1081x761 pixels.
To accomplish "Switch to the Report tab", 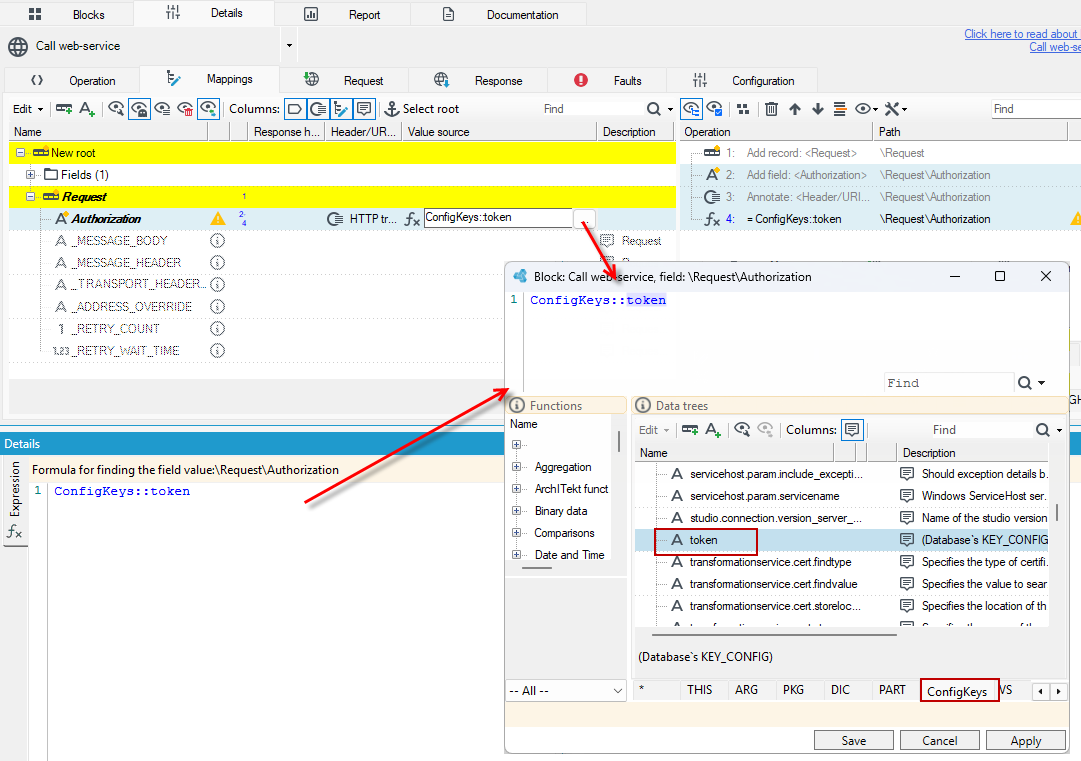I will (342, 14).
